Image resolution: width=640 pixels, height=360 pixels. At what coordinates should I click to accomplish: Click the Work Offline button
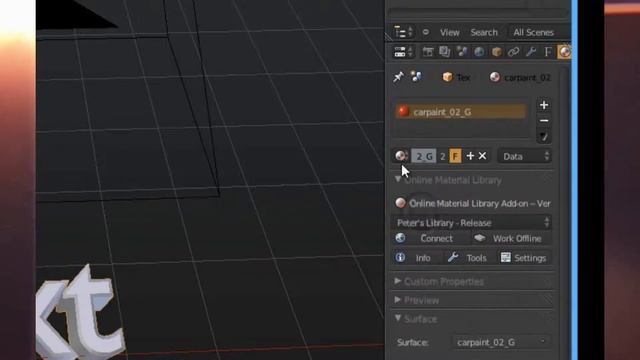click(x=511, y=238)
